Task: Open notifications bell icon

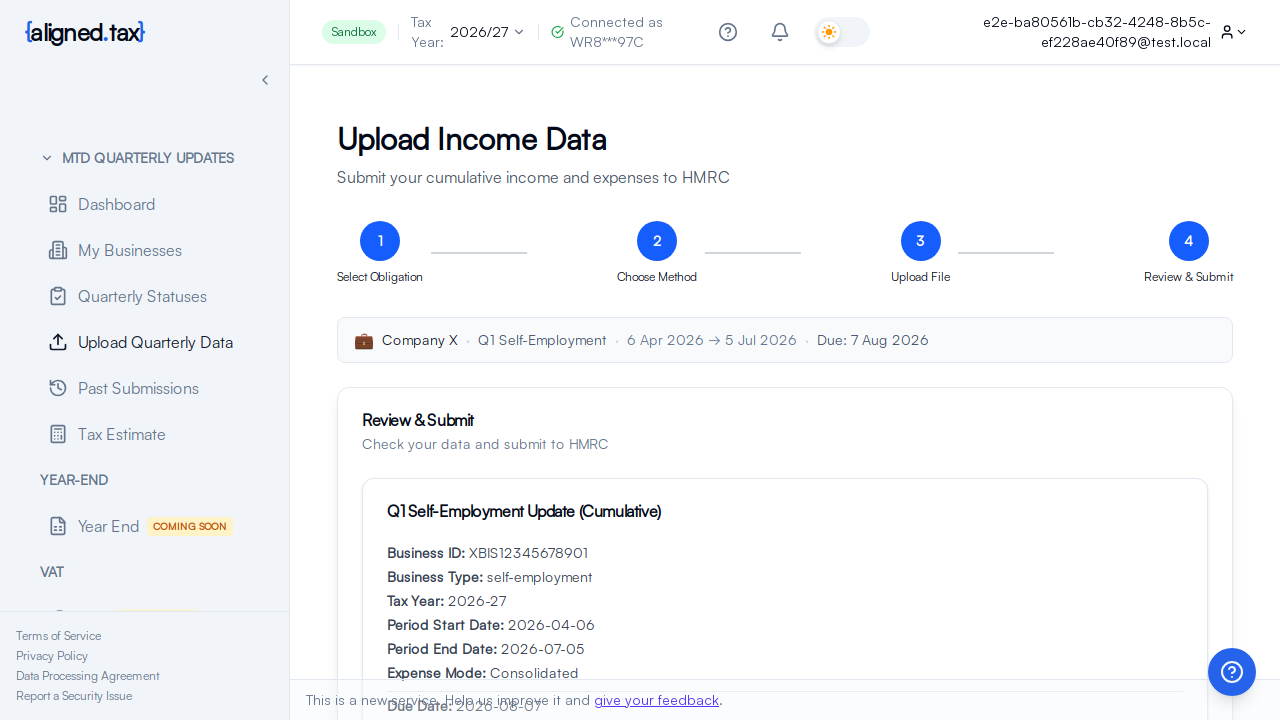Action: click(780, 32)
